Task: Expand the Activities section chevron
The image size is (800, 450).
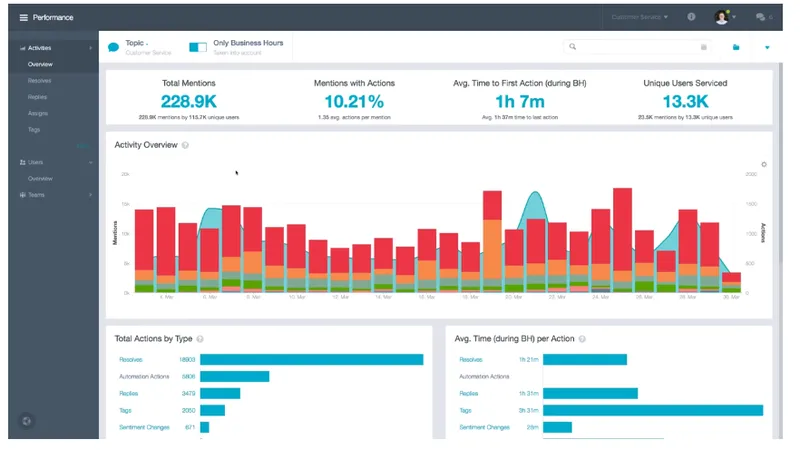Action: pos(90,48)
